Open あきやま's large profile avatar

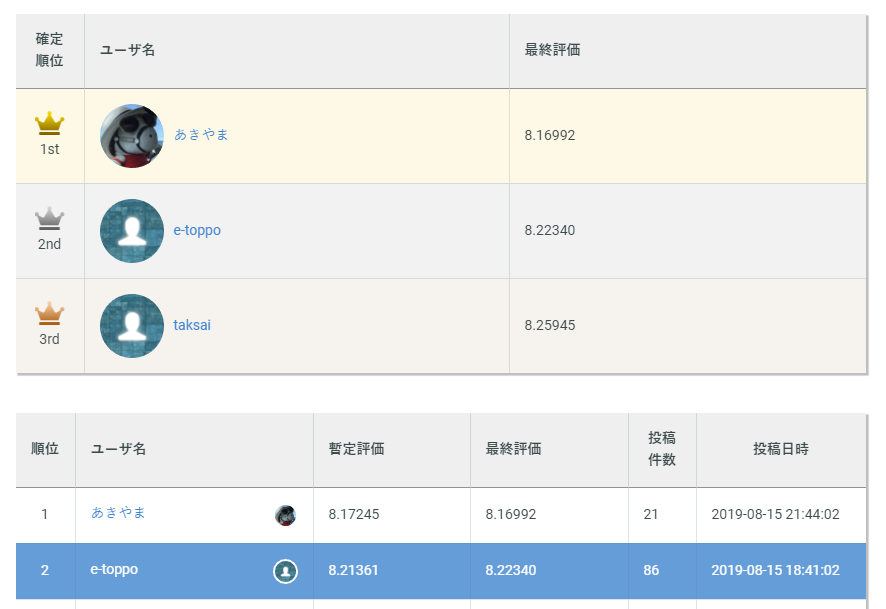[x=132, y=136]
